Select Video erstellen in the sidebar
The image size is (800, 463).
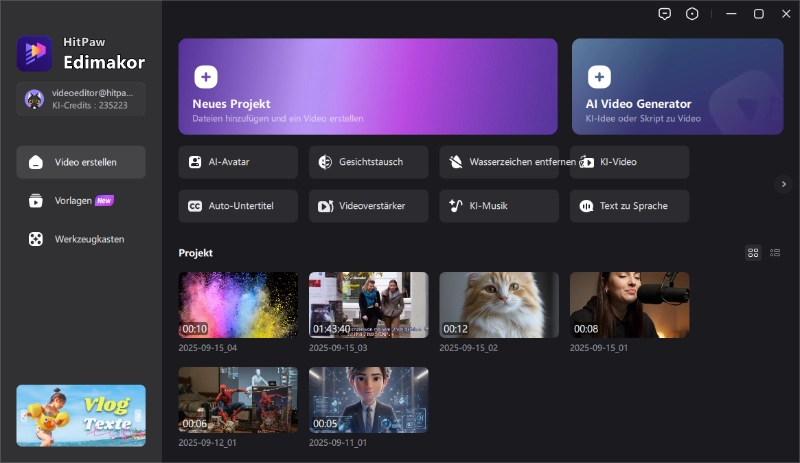[81, 162]
